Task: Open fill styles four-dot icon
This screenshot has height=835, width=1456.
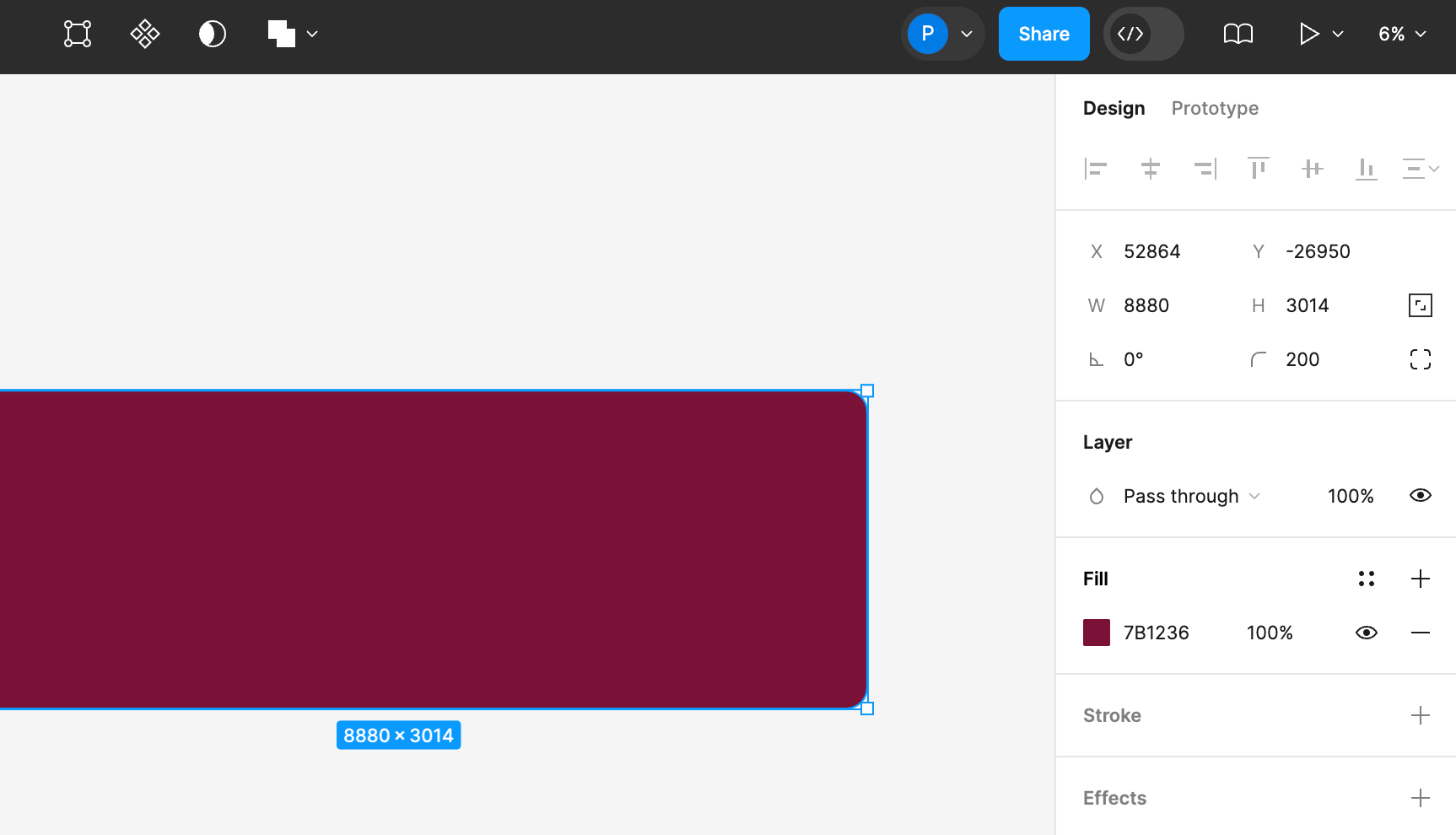Action: [x=1367, y=579]
